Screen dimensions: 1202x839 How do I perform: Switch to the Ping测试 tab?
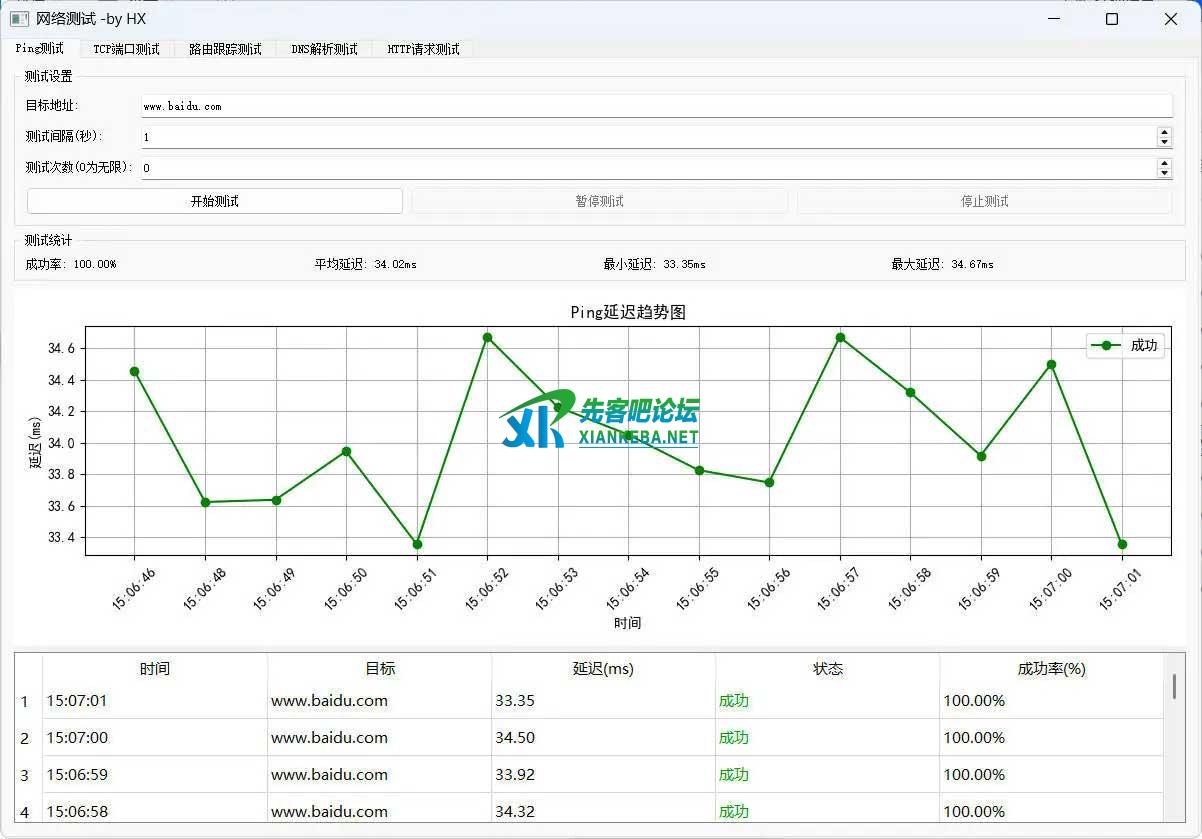[x=40, y=49]
